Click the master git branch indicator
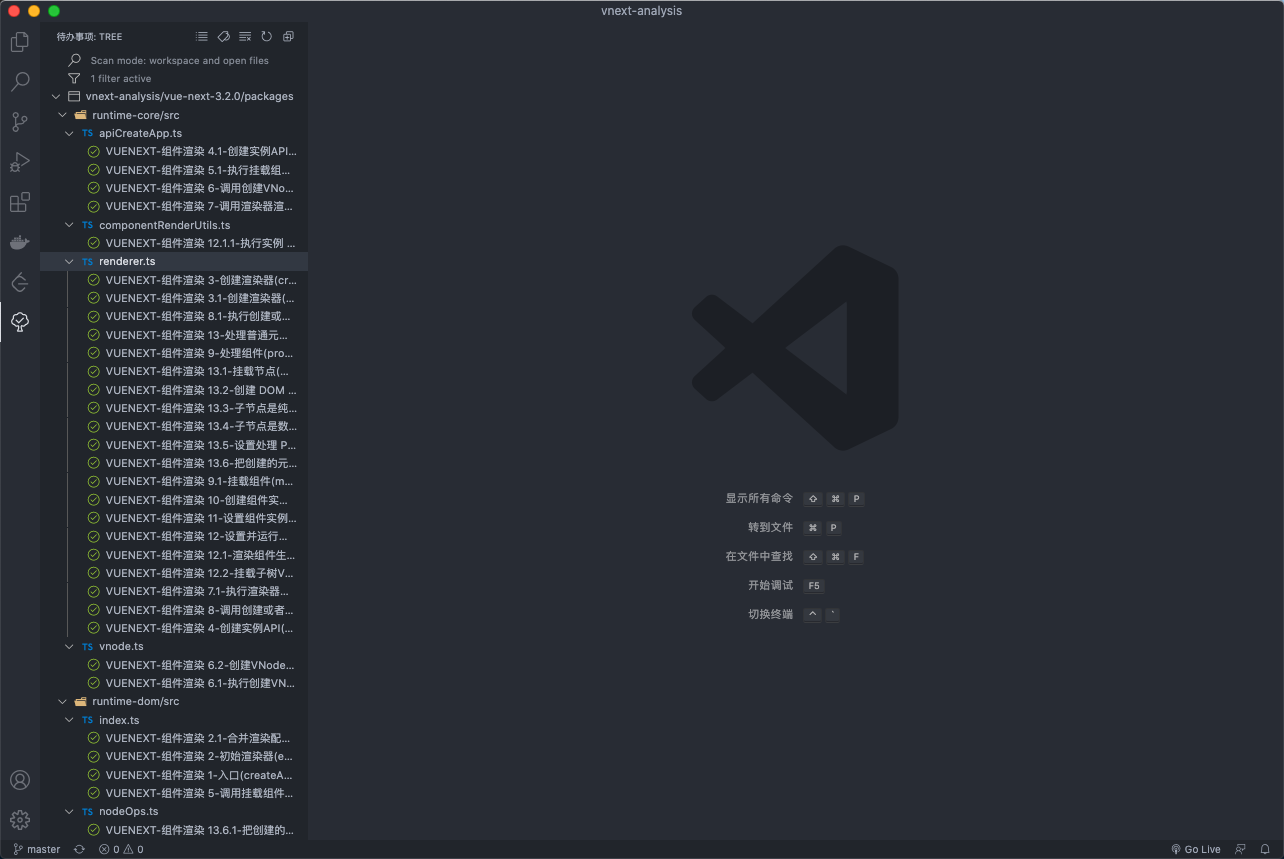This screenshot has width=1284, height=859. [36, 849]
